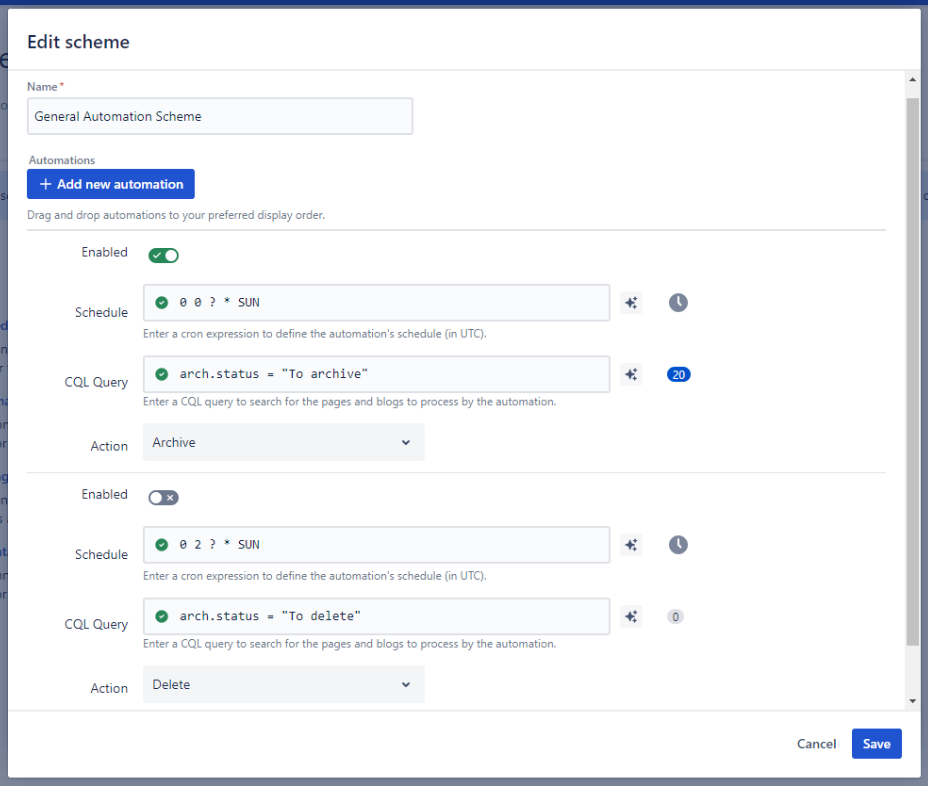Open the Action dropdown showing Archive

(x=283, y=443)
